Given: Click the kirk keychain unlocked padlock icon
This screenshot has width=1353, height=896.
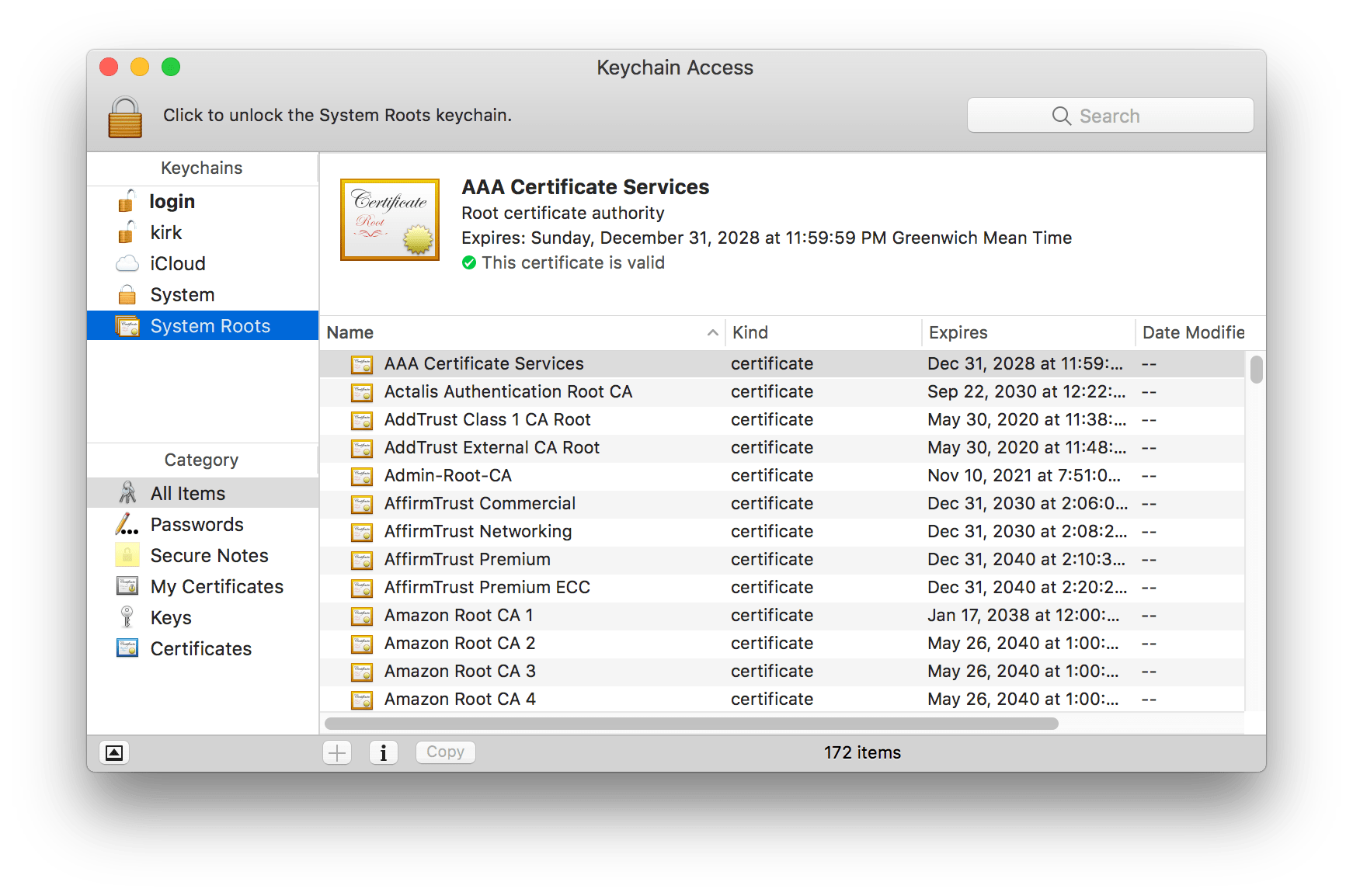Looking at the screenshot, I should point(126,231).
